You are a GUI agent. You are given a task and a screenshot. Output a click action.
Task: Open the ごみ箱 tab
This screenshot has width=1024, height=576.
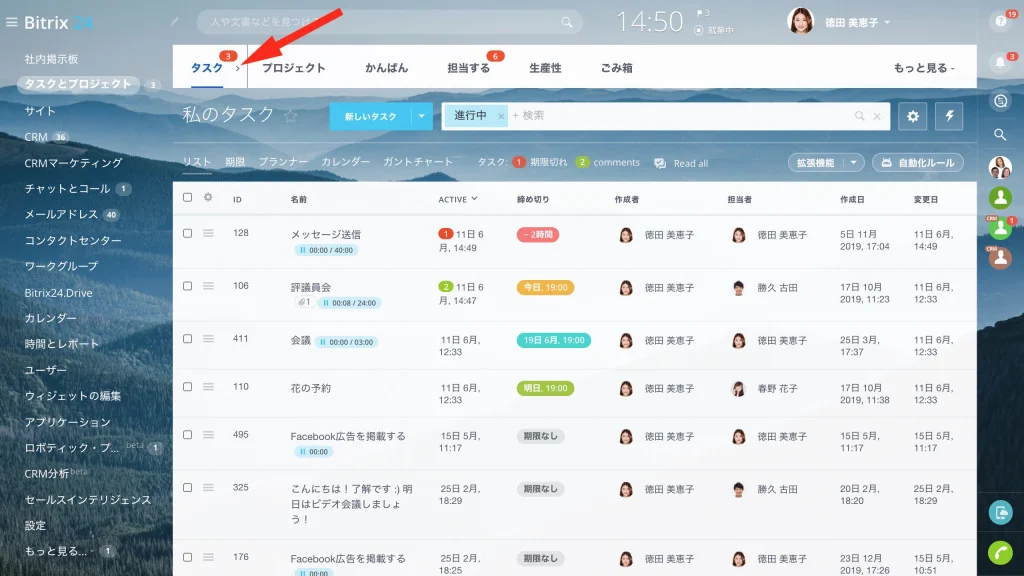tap(616, 68)
